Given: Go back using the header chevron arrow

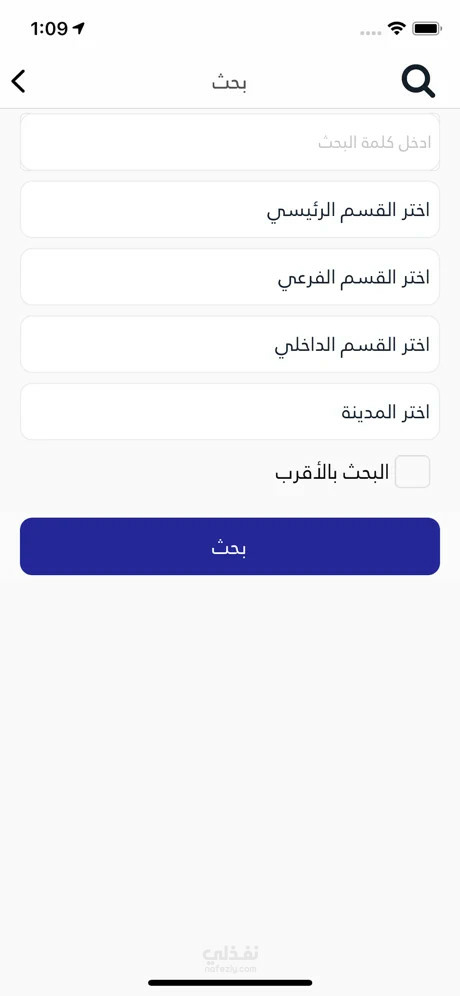Looking at the screenshot, I should point(18,81).
